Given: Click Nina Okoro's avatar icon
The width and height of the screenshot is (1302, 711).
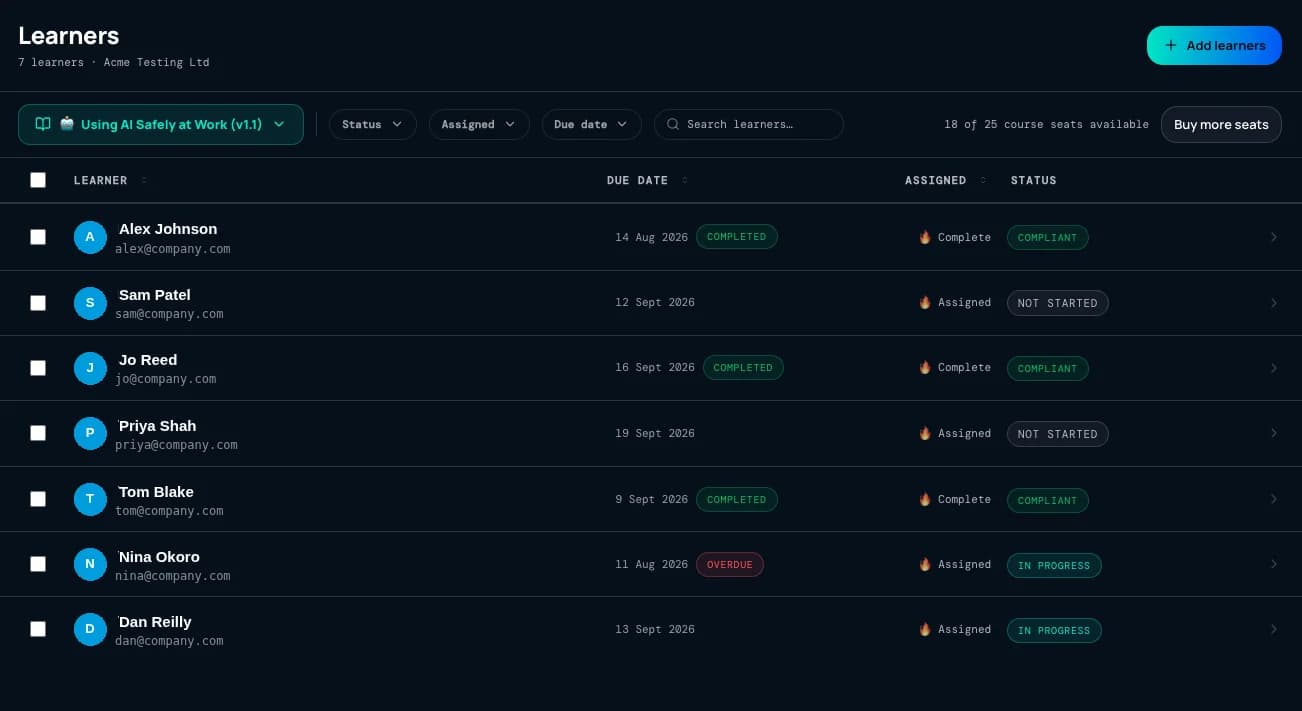Looking at the screenshot, I should pyautogui.click(x=90, y=564).
